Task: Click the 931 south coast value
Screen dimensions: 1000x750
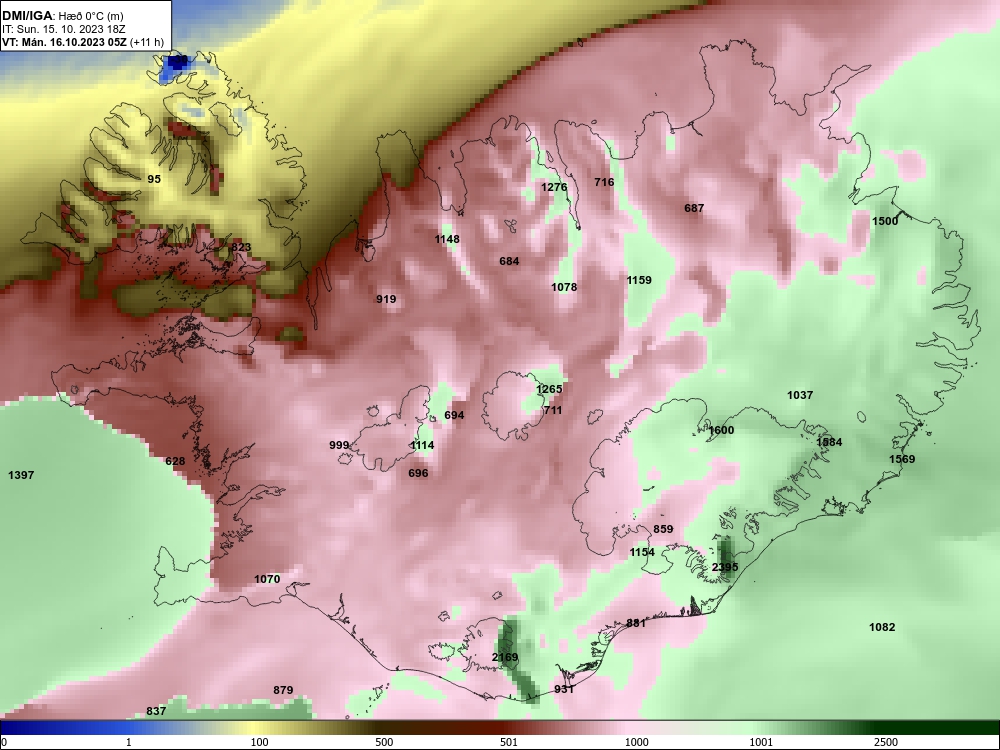Action: point(564,689)
